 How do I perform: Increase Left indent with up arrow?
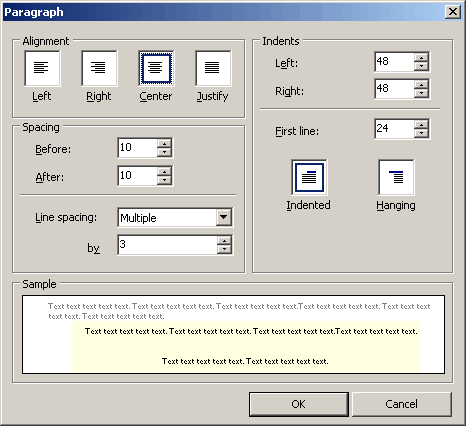tap(421, 58)
